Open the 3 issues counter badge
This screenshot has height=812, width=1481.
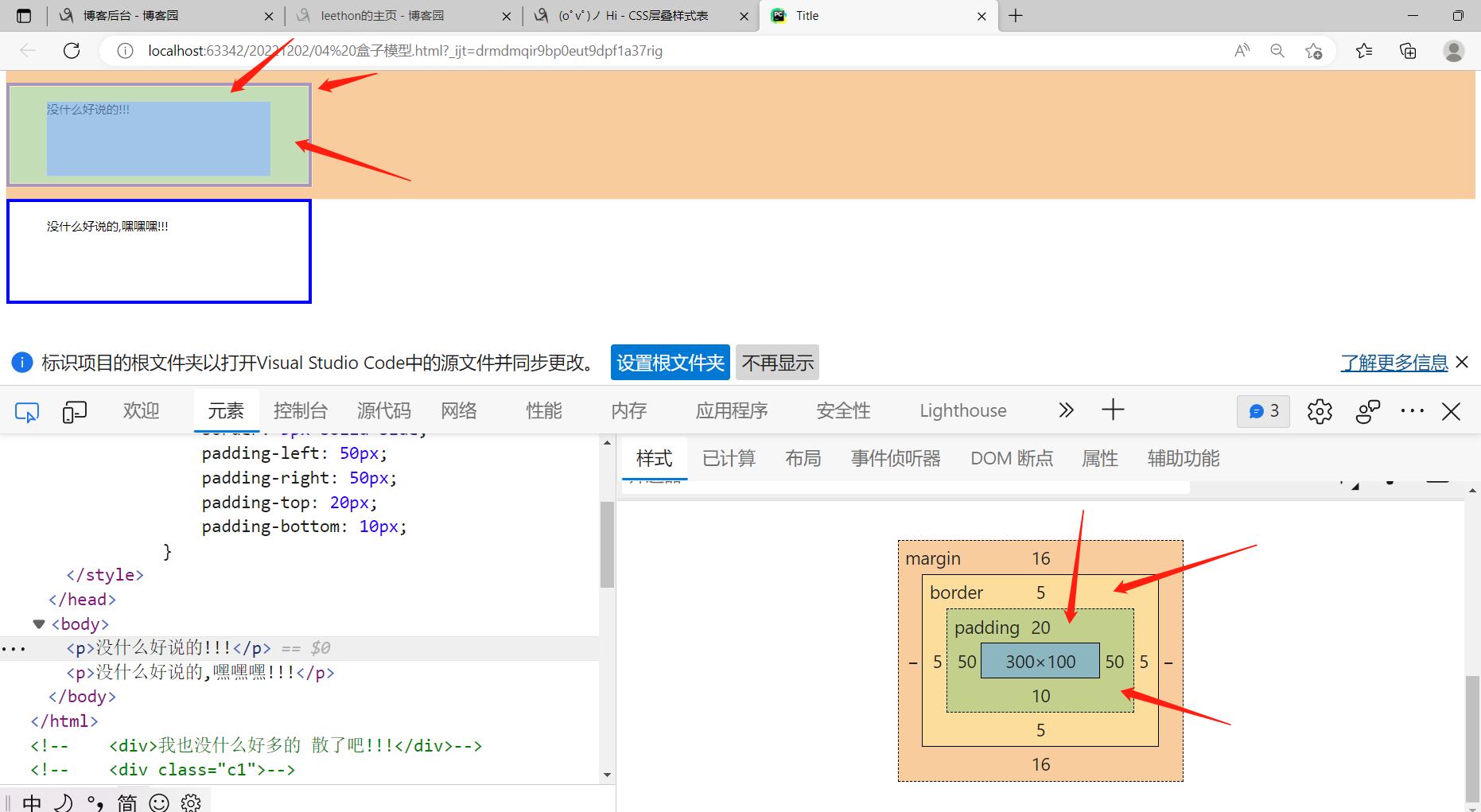point(1263,411)
